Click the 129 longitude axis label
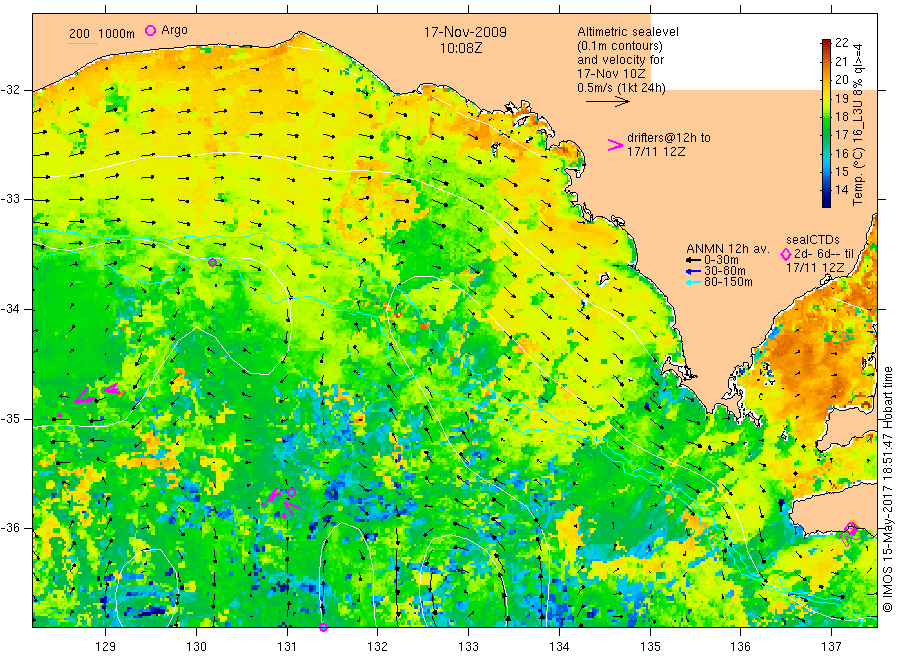Screen dimensions: 900x660 tap(106, 647)
